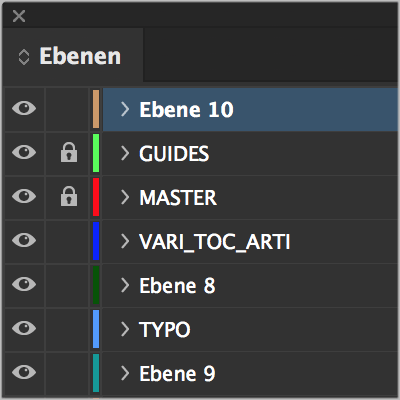Lock the Ebene 10 layer in empty lock box
The width and height of the screenshot is (400, 400).
[67, 109]
